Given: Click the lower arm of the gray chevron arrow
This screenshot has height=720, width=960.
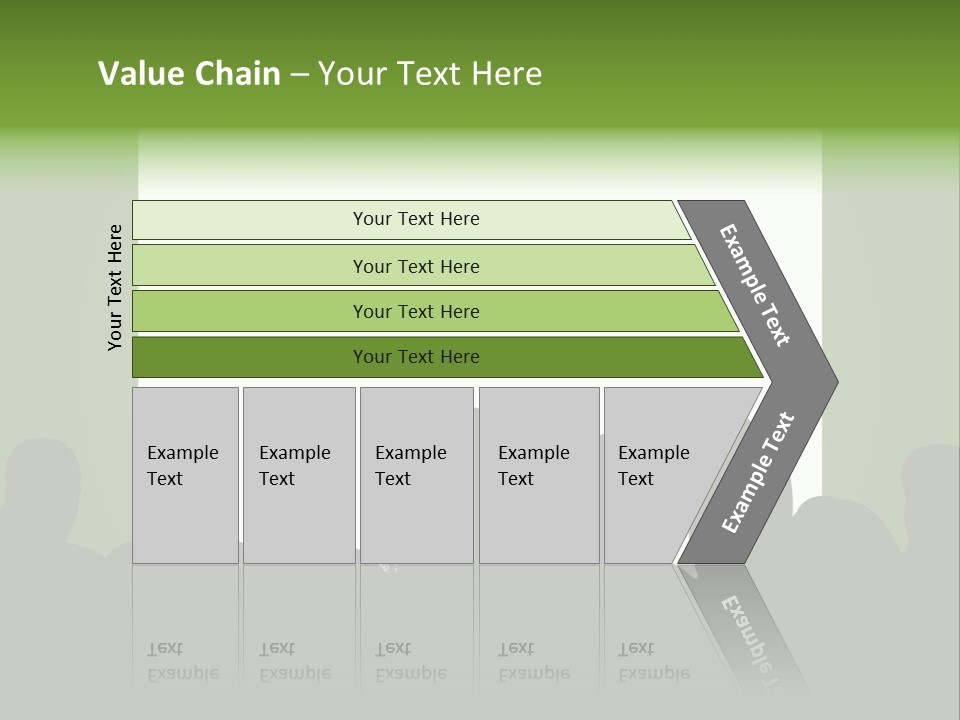Looking at the screenshot, I should pos(757,474).
